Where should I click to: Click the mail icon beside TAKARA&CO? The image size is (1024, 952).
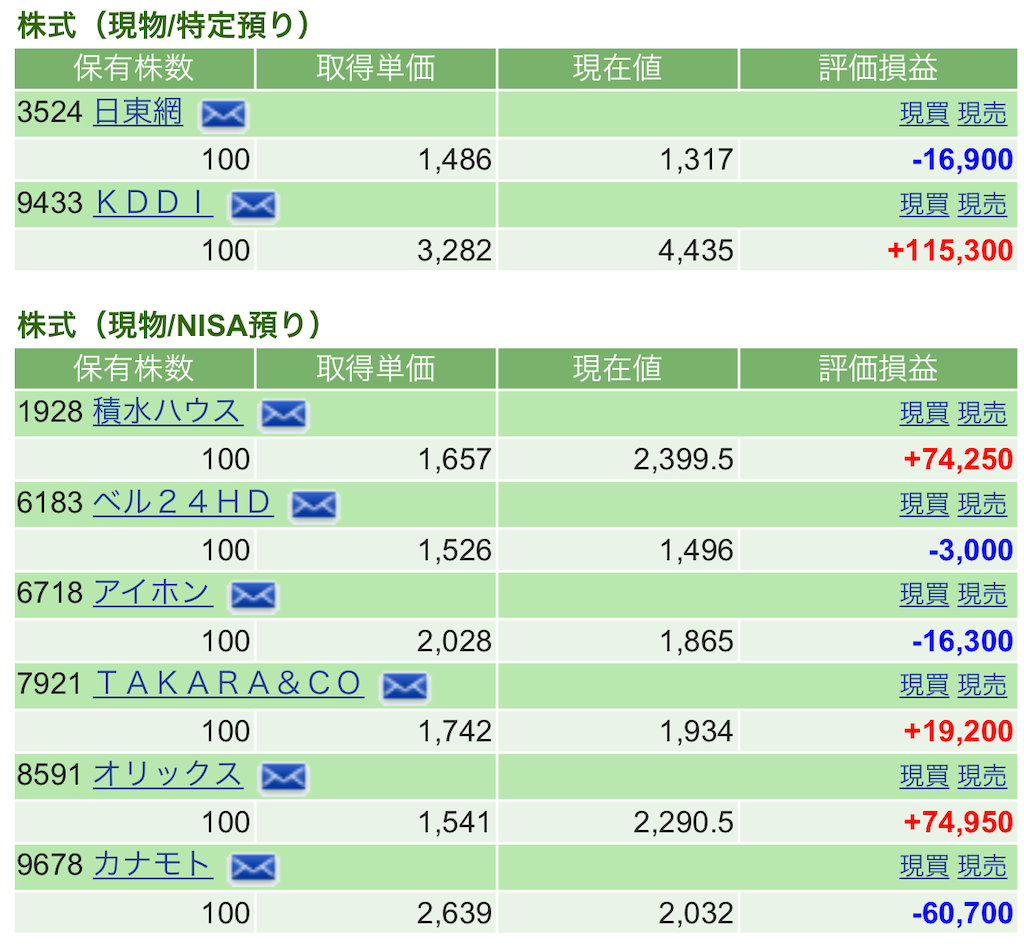[x=405, y=686]
